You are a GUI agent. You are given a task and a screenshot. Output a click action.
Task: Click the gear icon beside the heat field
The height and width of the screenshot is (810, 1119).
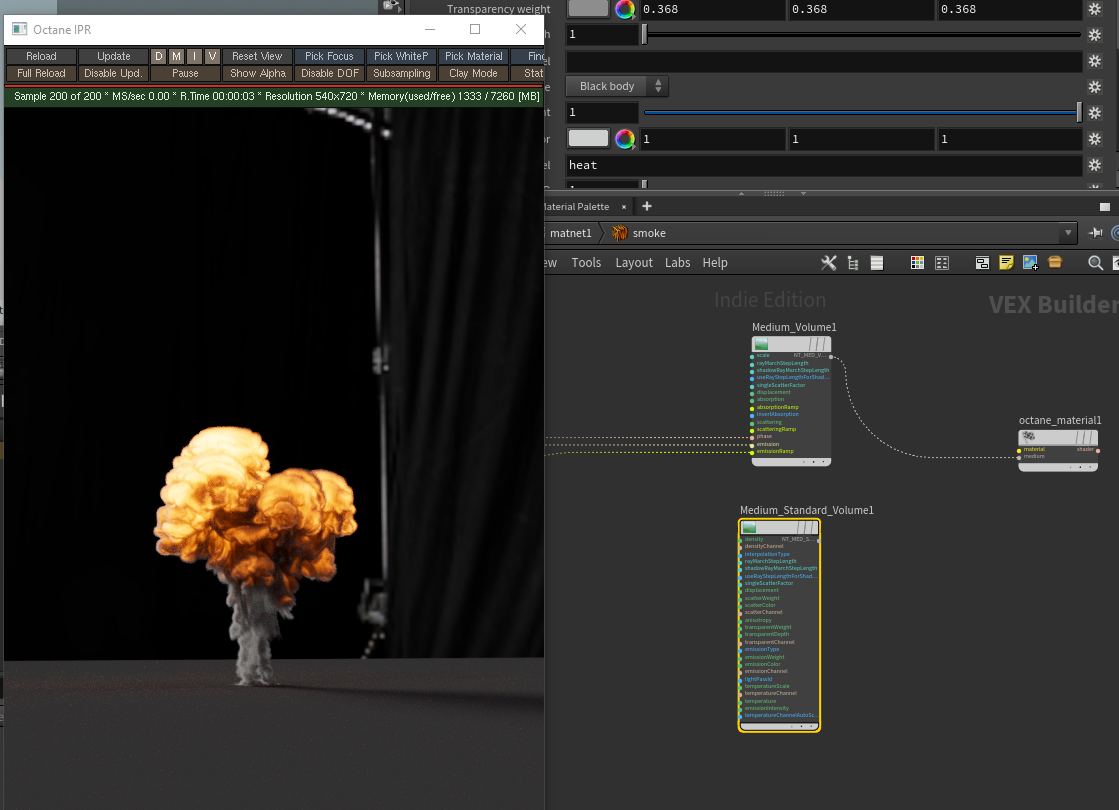(x=1095, y=165)
